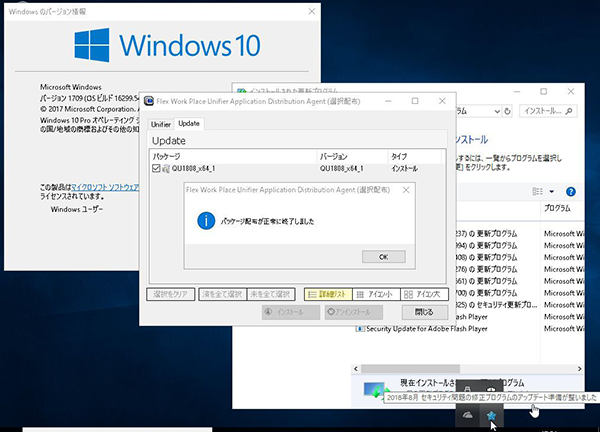The width and height of the screenshot is (600, 432).
Task: Select the Security Update for Adobe Flash Player row
Action: 469,329
